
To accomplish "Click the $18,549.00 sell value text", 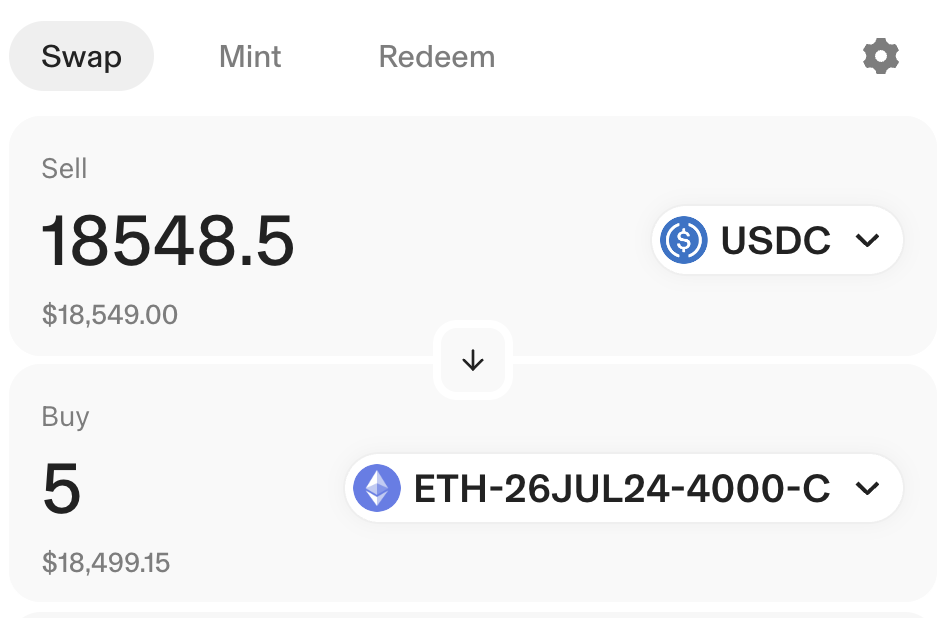I will 110,315.
